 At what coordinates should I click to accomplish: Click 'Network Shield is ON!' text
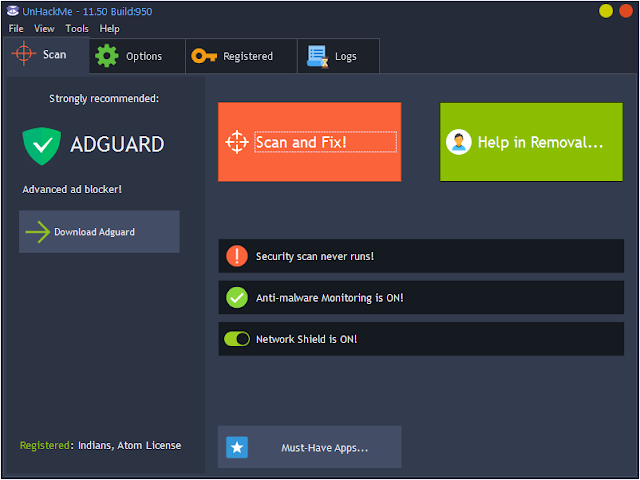(x=307, y=339)
